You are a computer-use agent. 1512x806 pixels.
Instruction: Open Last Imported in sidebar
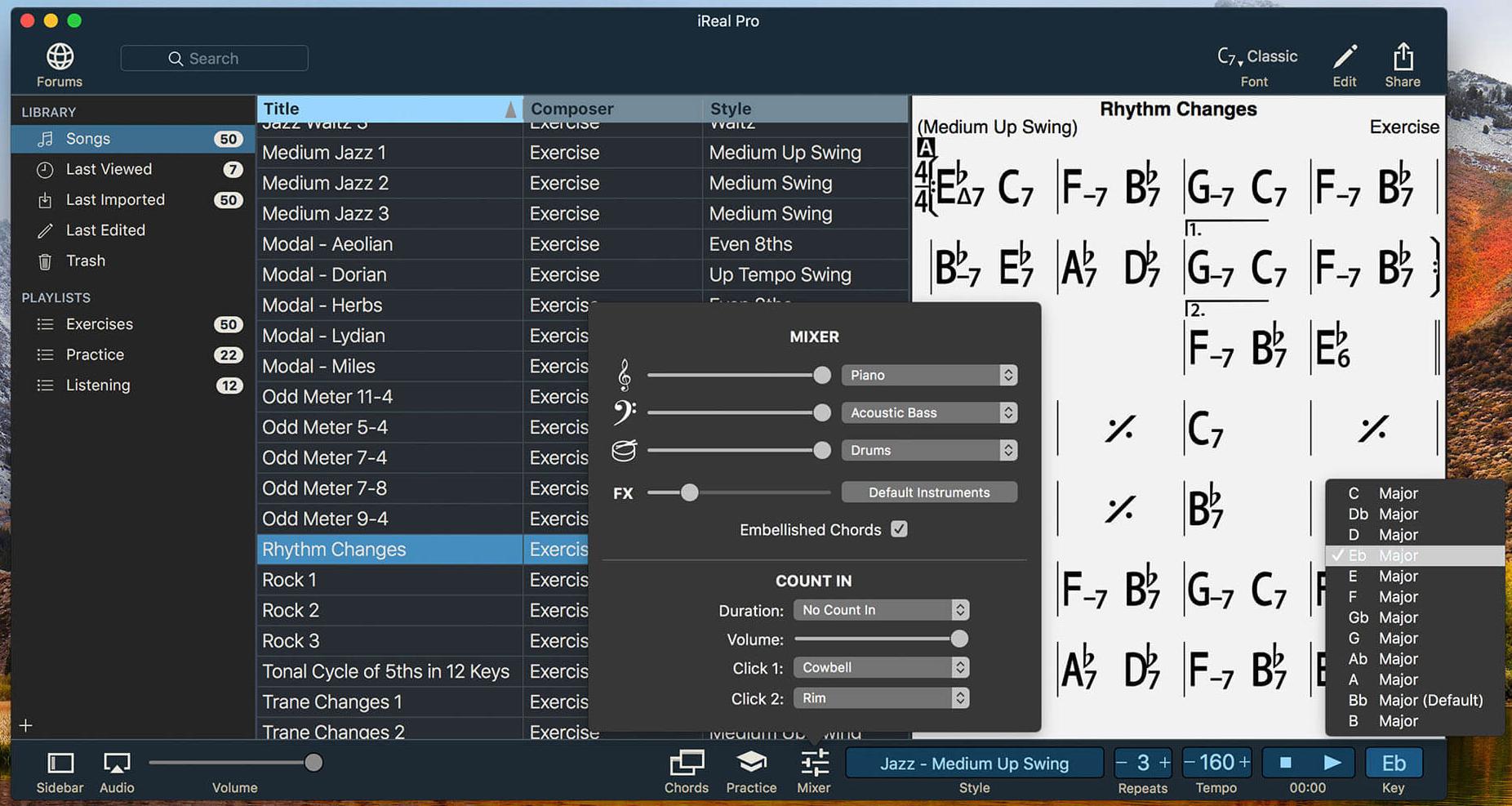[x=133, y=200]
